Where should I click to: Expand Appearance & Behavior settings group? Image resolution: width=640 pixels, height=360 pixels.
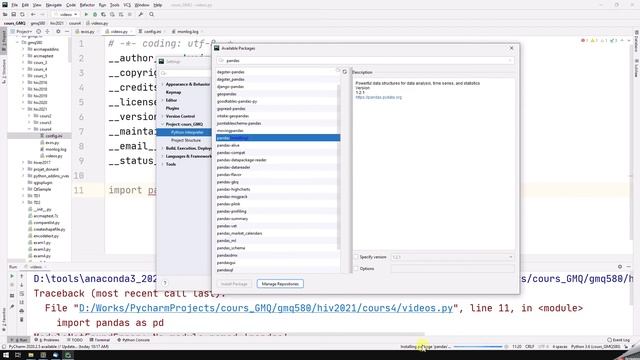click(x=163, y=84)
